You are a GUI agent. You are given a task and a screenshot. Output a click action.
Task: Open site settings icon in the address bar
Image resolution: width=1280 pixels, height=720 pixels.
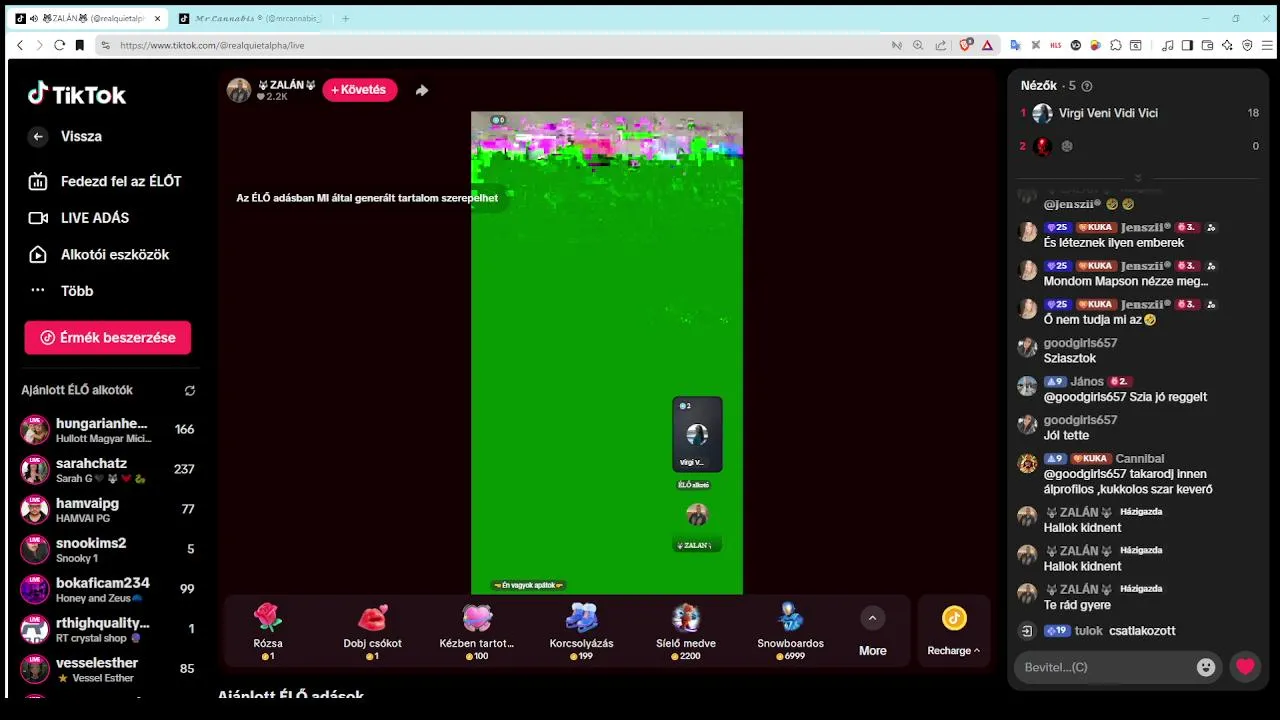[x=105, y=45]
